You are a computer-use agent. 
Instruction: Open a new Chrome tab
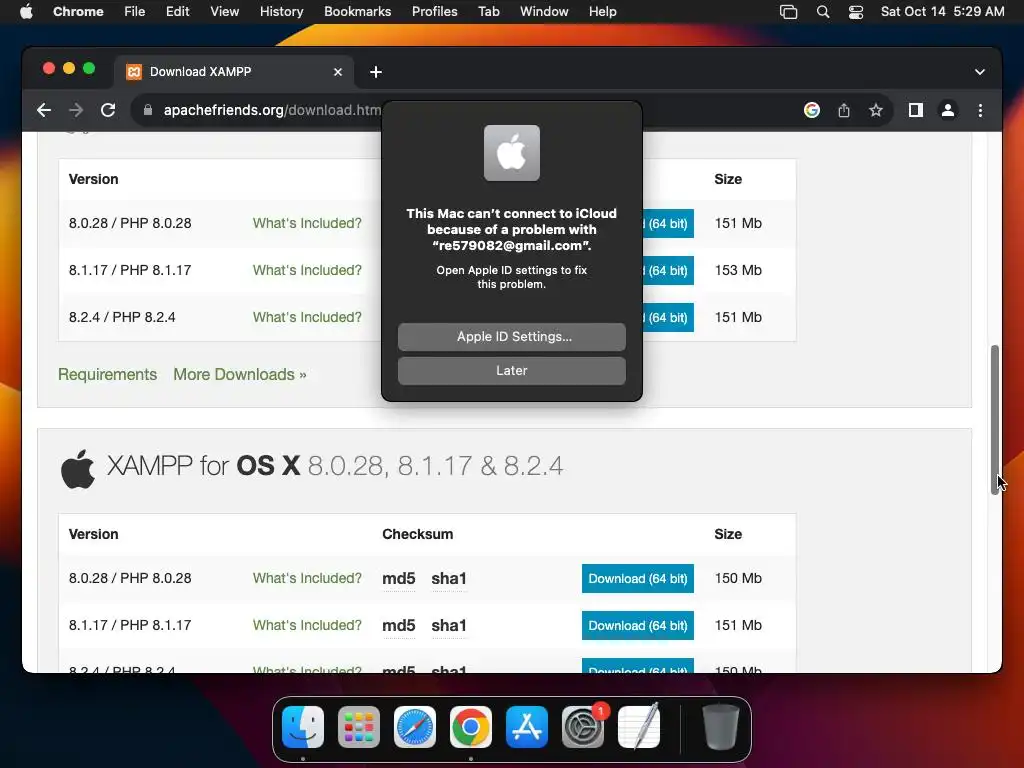click(376, 72)
